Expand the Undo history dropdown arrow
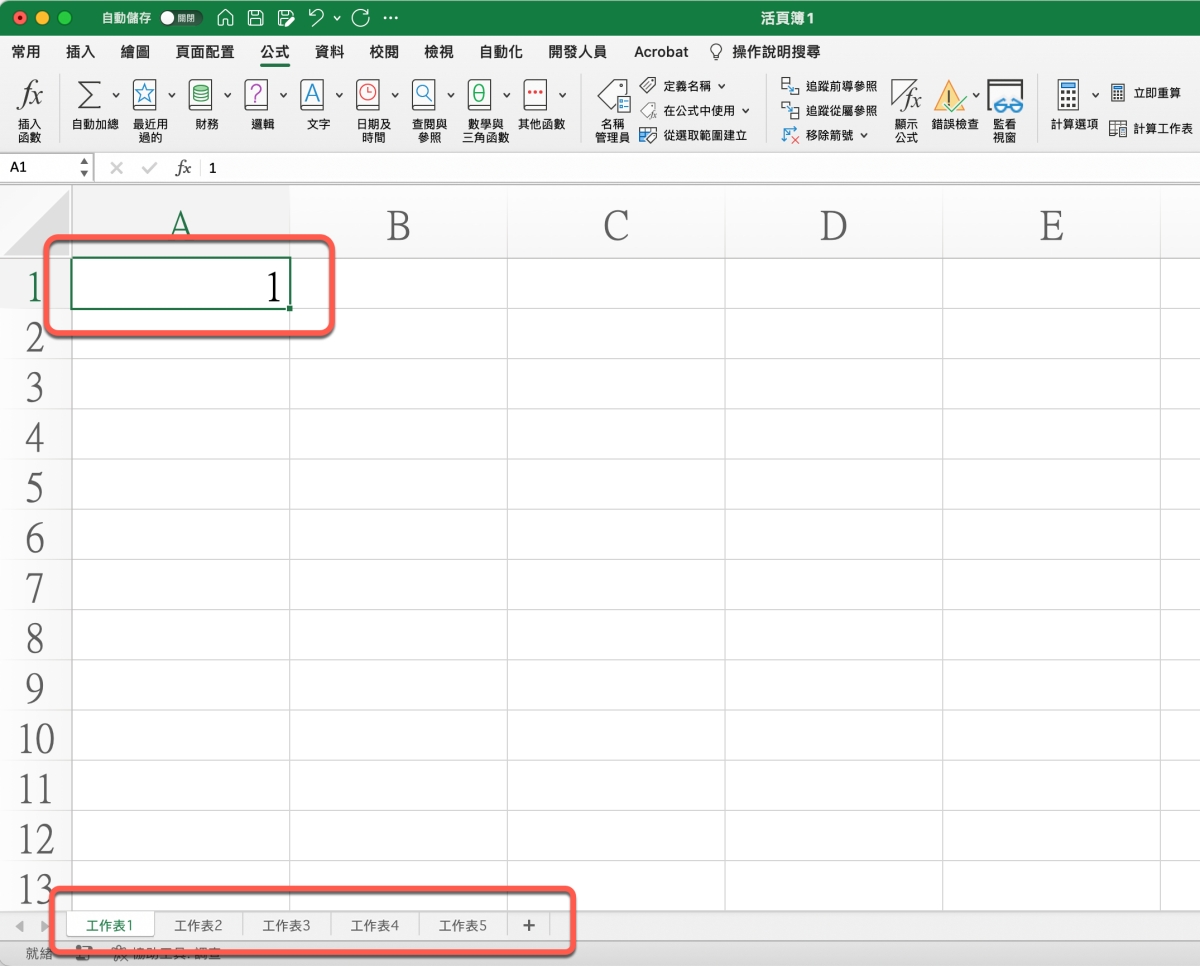This screenshot has height=966, width=1200. (x=337, y=18)
